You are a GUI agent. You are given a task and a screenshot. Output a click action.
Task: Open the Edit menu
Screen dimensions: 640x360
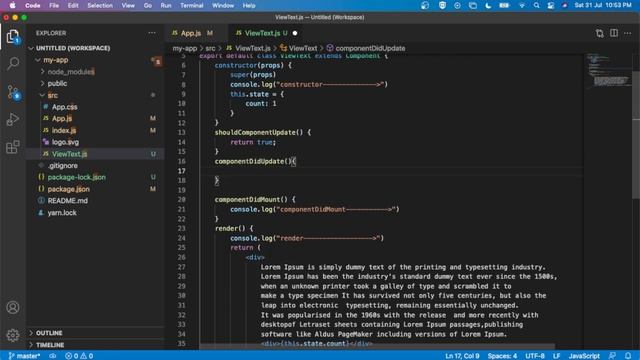point(73,5)
